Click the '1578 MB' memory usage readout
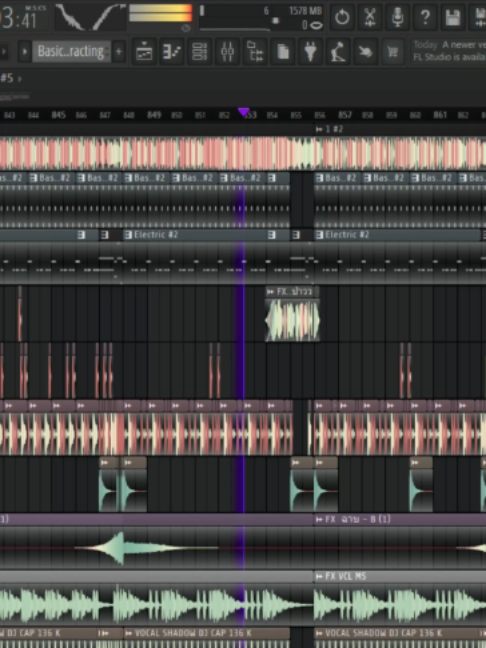The height and width of the screenshot is (648, 486). point(305,11)
